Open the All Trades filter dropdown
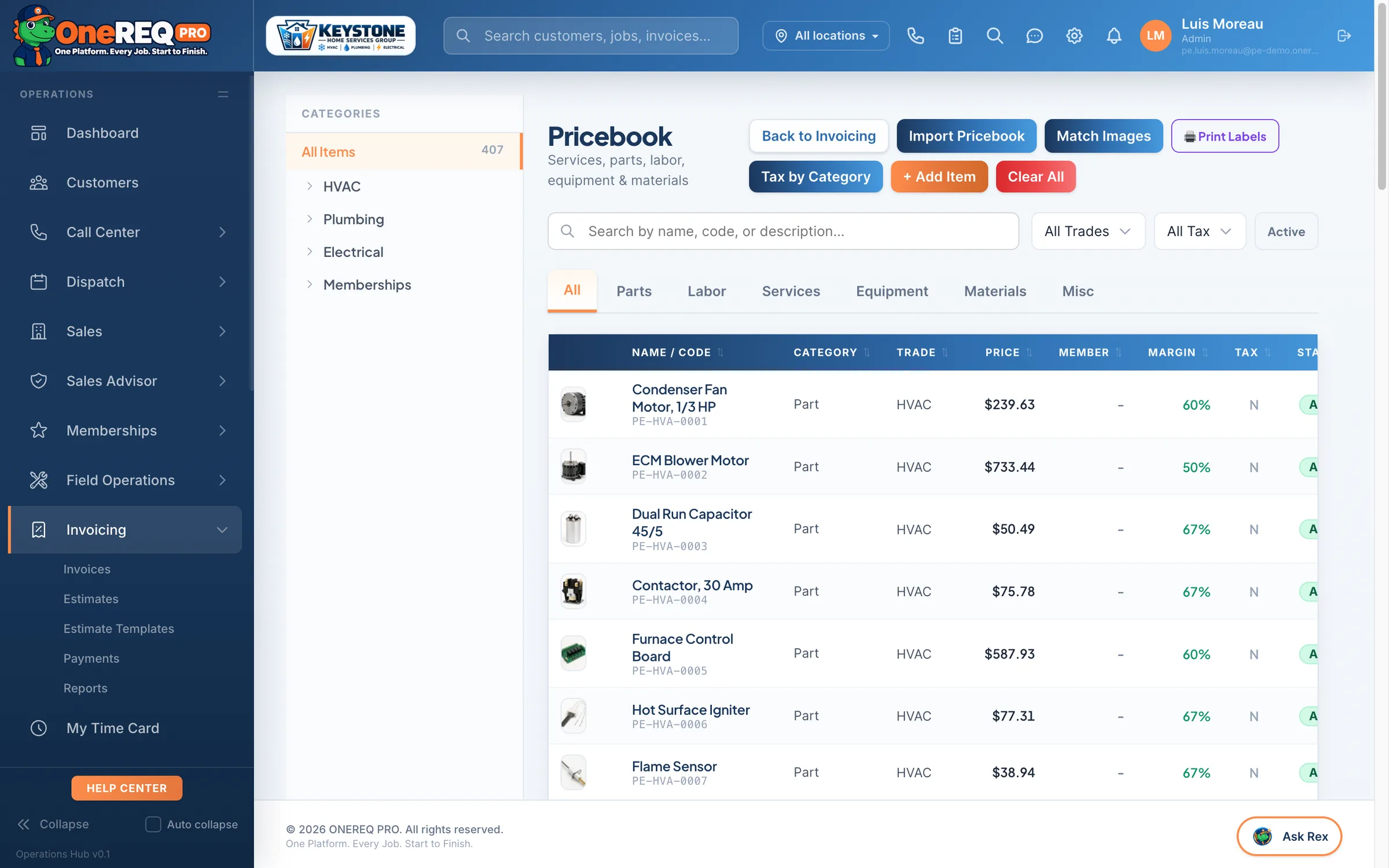 1088,231
